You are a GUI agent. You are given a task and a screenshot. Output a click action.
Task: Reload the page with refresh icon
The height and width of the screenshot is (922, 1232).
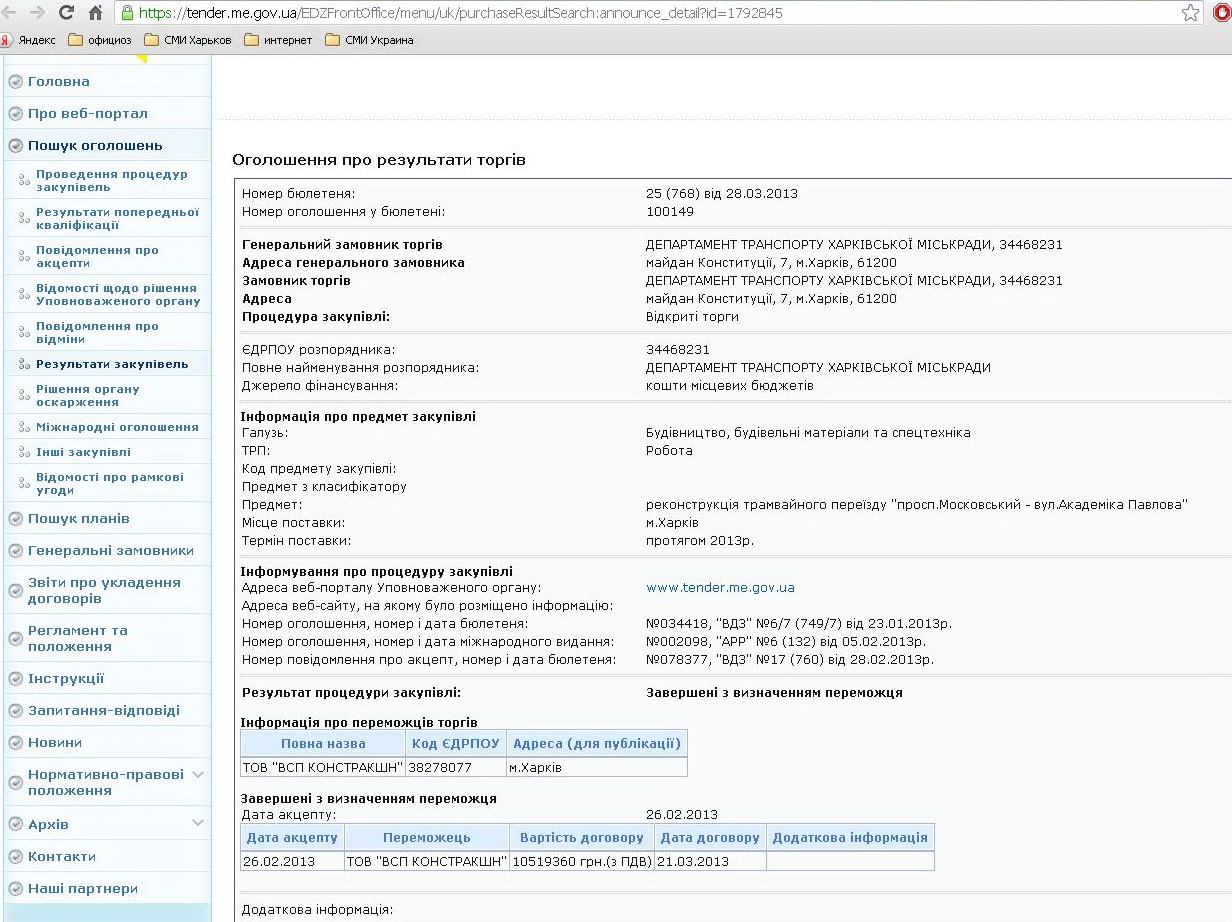[67, 13]
